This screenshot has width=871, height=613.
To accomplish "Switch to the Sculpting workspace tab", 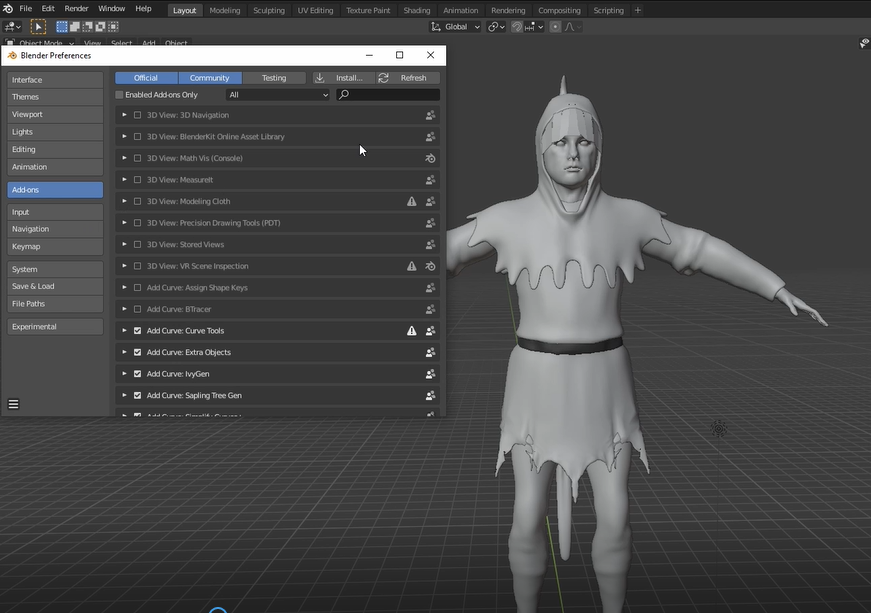I will (x=268, y=10).
